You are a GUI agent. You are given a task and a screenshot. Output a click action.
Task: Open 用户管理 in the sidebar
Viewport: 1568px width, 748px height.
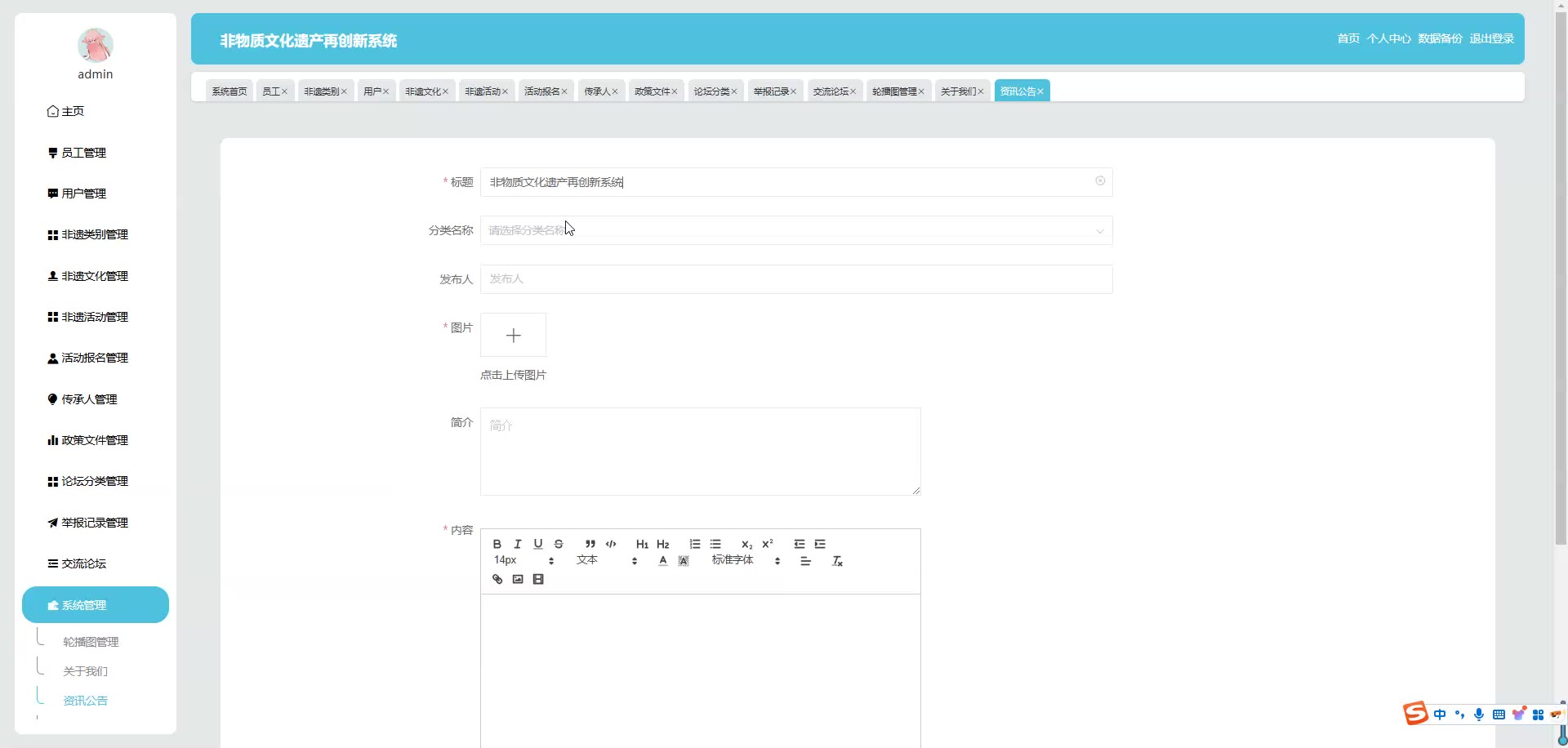(84, 194)
